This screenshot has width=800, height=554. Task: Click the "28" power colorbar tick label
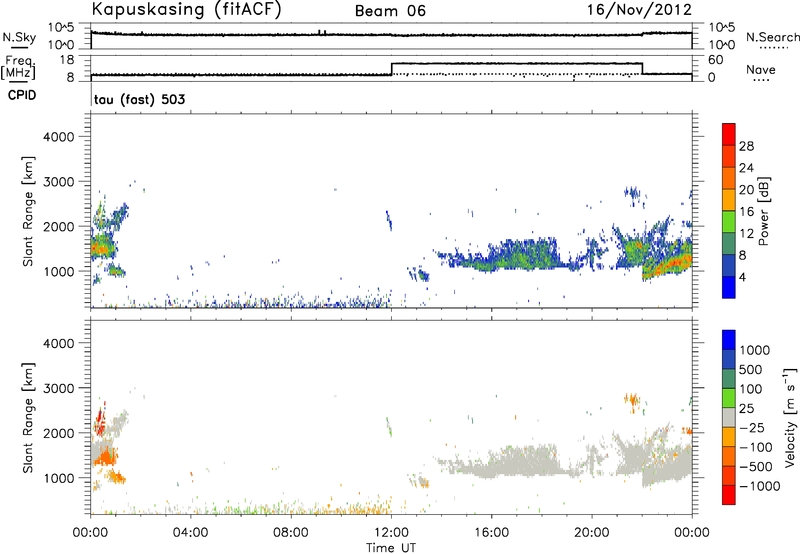coord(746,146)
